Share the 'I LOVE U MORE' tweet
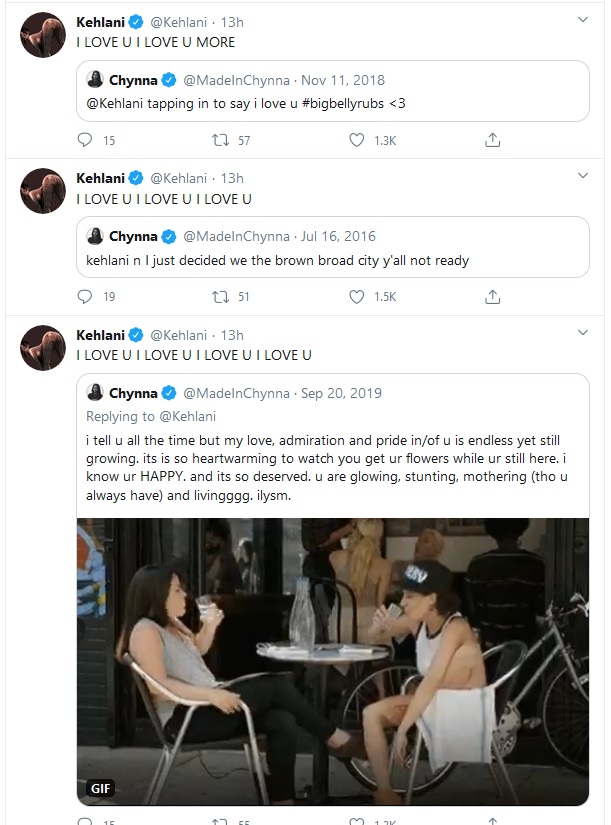 point(492,140)
